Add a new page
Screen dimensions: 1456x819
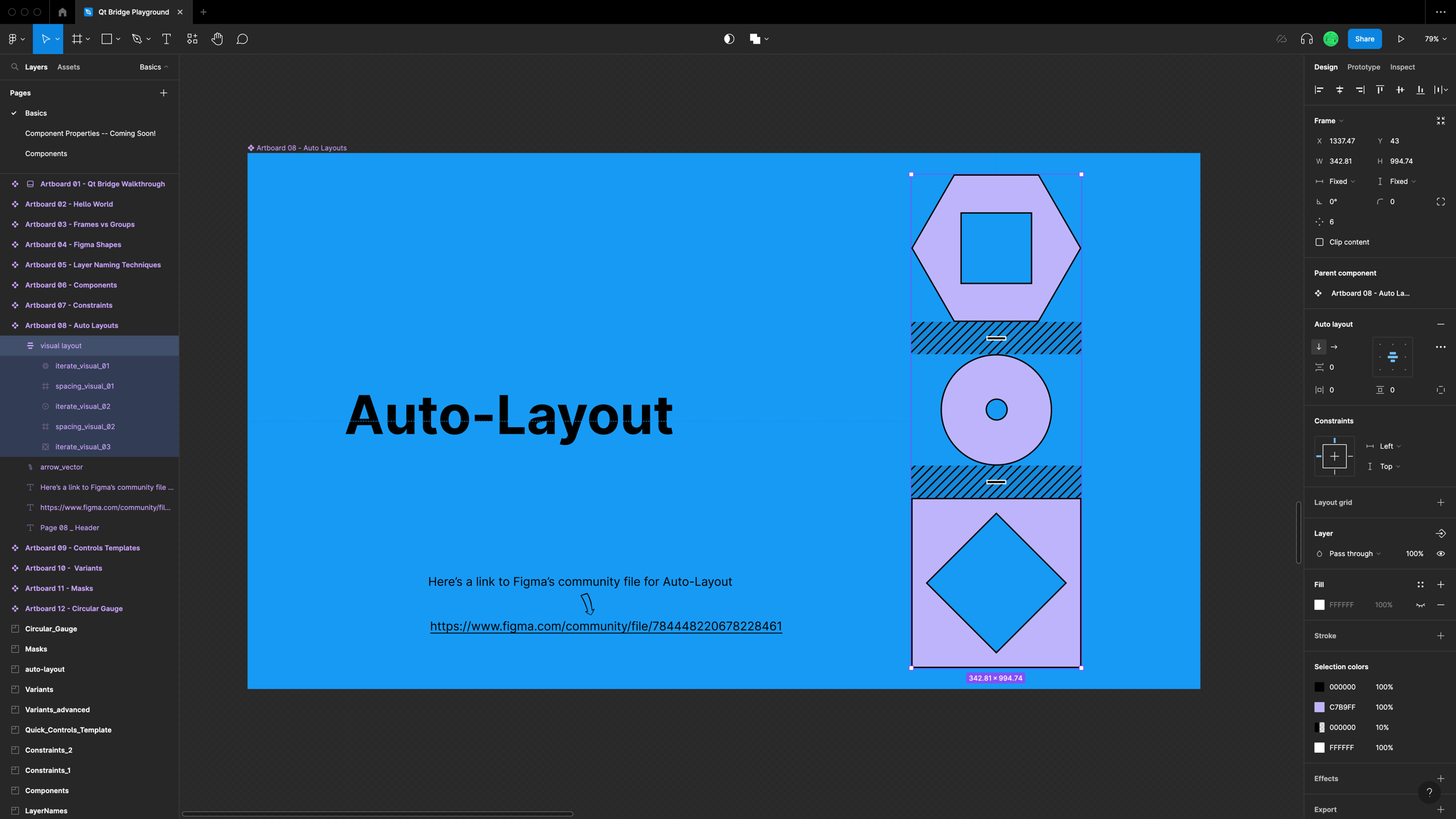[x=164, y=93]
